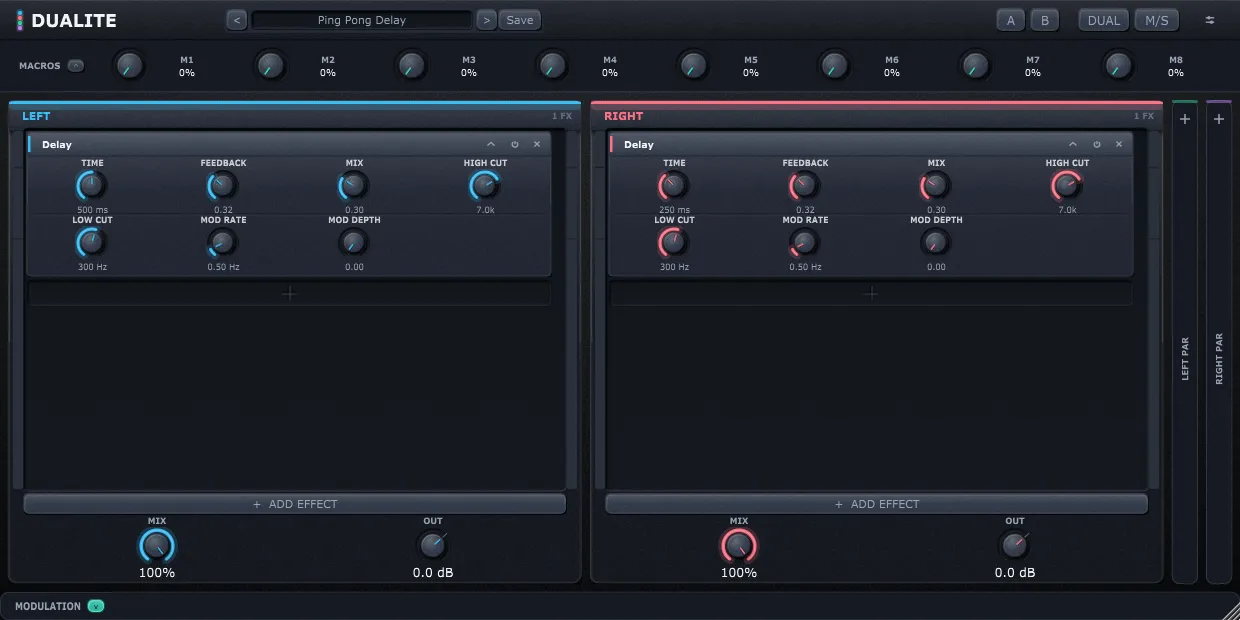Go to previous preset with left arrow
1240x620 pixels.
pos(237,20)
